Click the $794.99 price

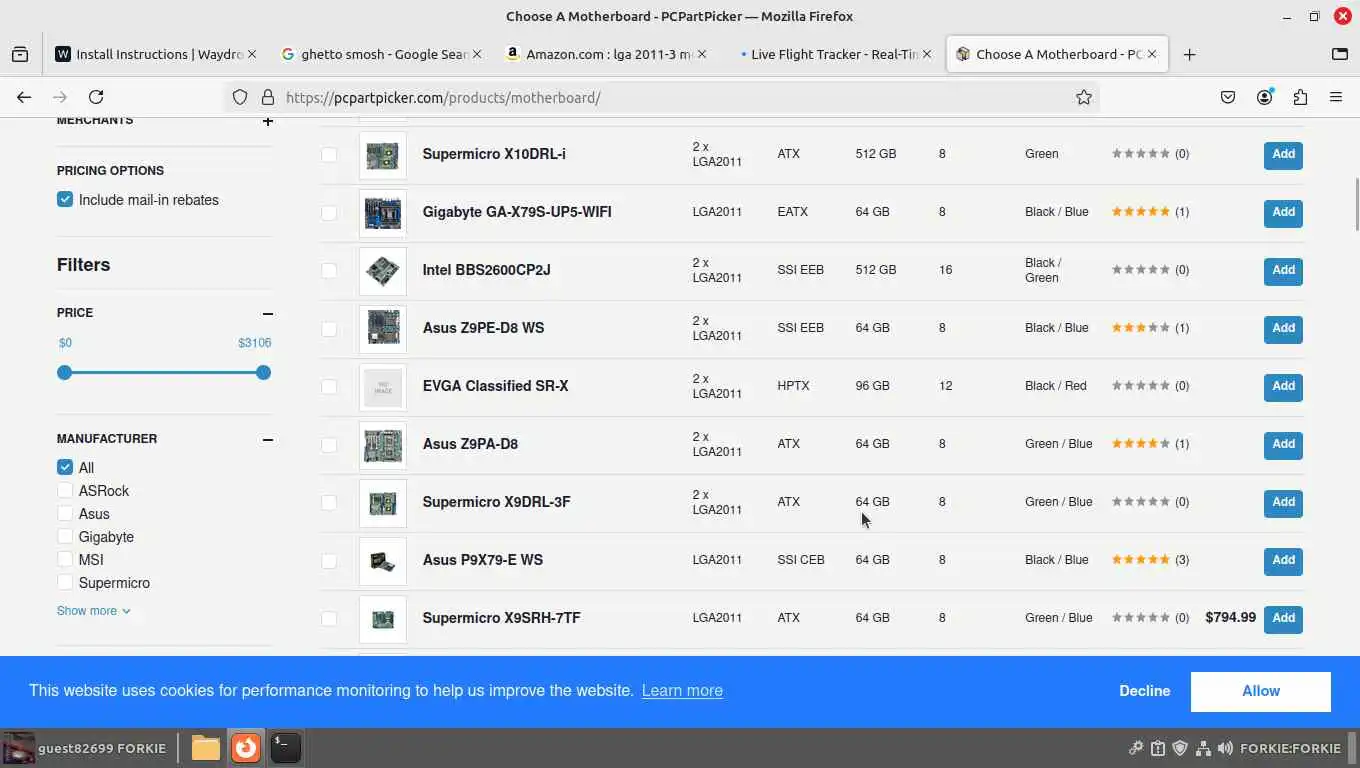click(1230, 618)
